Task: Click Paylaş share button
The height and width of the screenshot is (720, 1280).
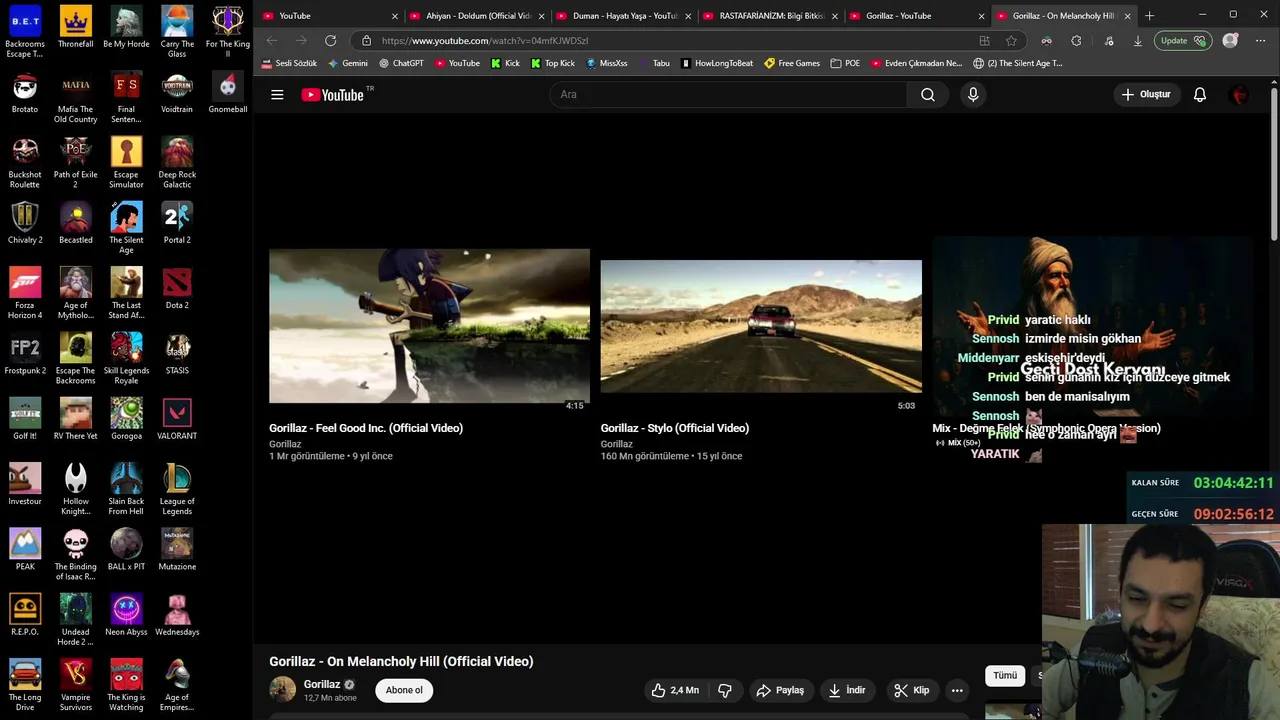Action: pyautogui.click(x=780, y=690)
